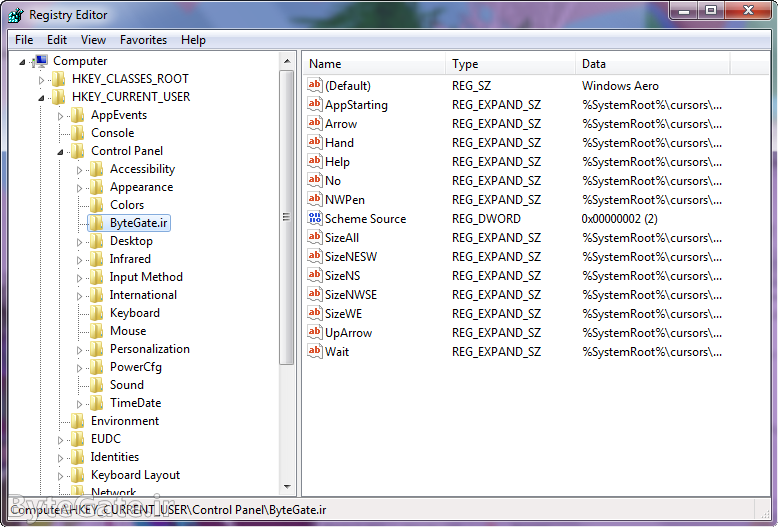Open the Edit menu

(57, 40)
